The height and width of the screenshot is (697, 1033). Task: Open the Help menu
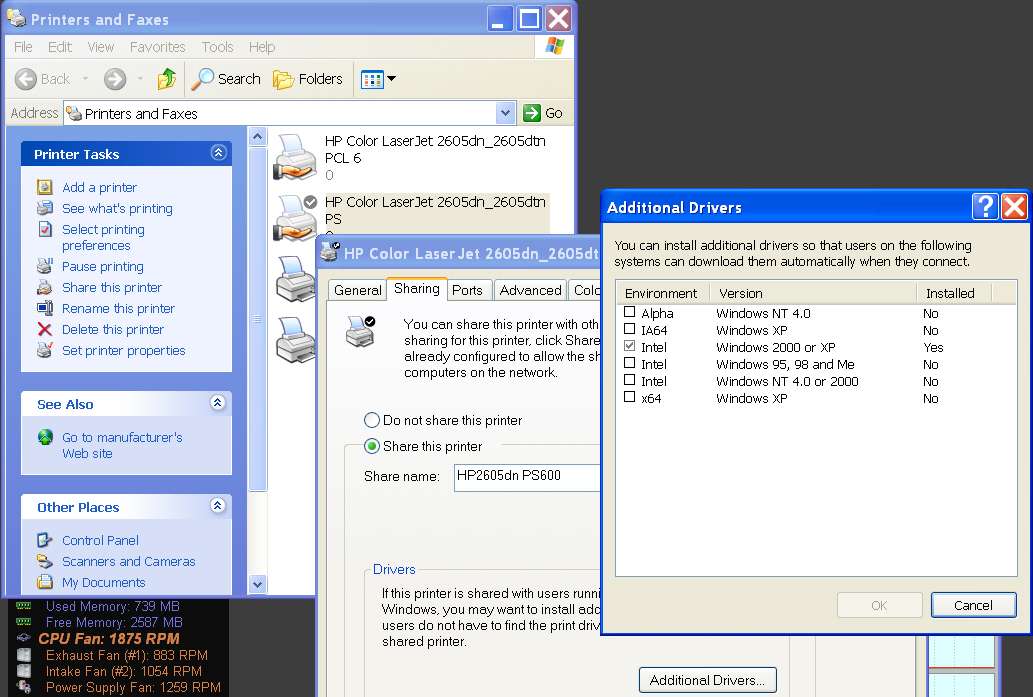pyautogui.click(x=262, y=47)
